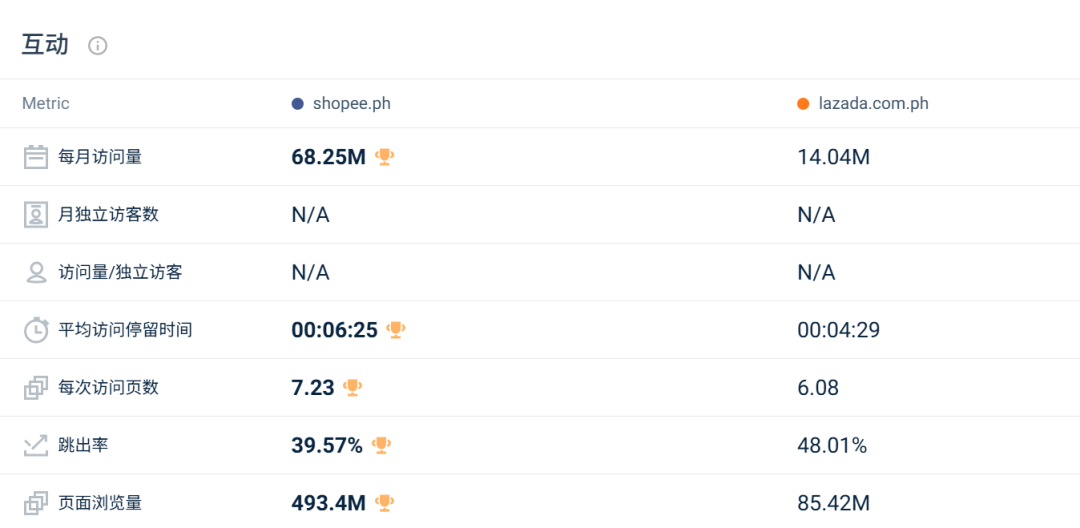Screen dimensions: 1080x528
Task: Click the blue dot for shopee.ph
Action: pyautogui.click(x=297, y=104)
